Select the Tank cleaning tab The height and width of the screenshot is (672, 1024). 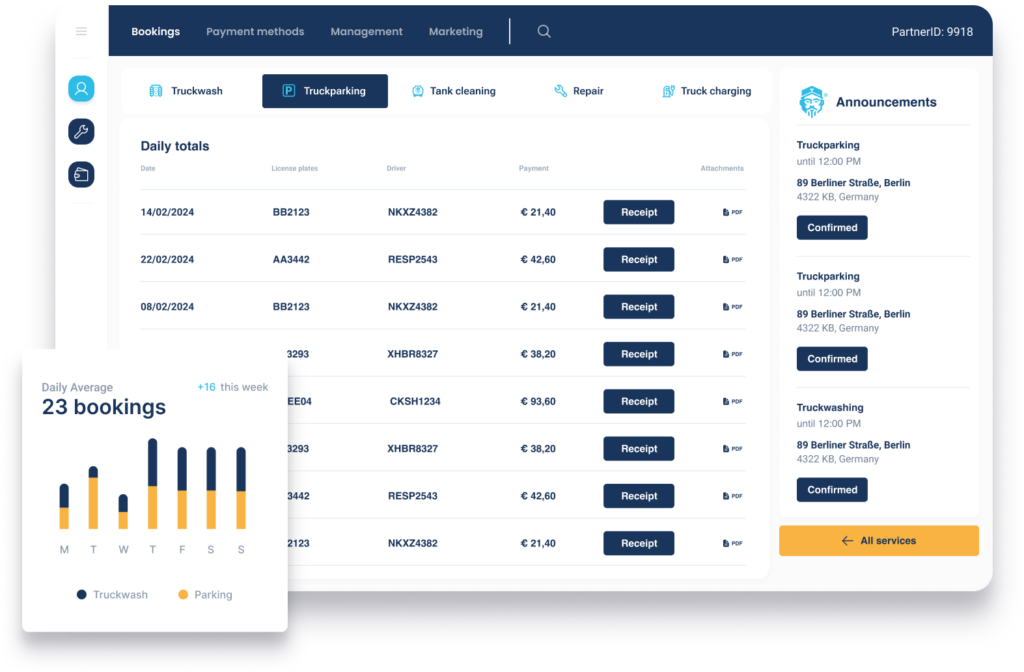click(454, 91)
